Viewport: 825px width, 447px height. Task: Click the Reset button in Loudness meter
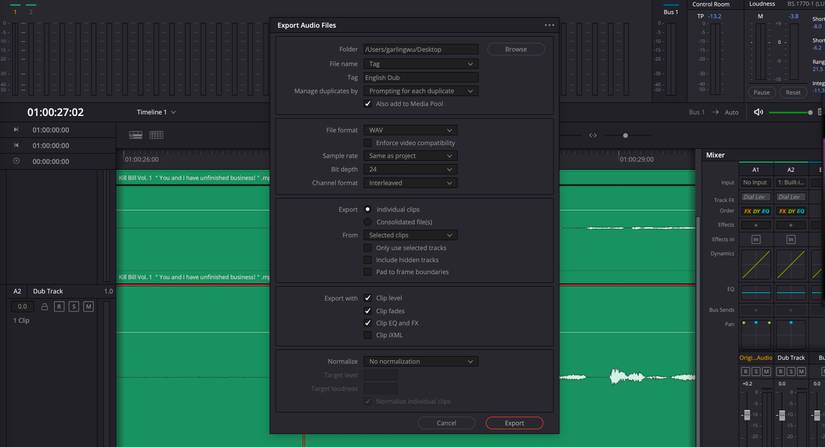tap(793, 92)
